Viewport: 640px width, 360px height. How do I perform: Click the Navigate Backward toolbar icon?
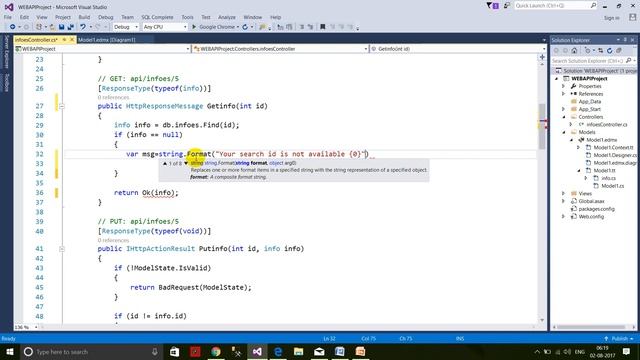pyautogui.click(x=13, y=27)
